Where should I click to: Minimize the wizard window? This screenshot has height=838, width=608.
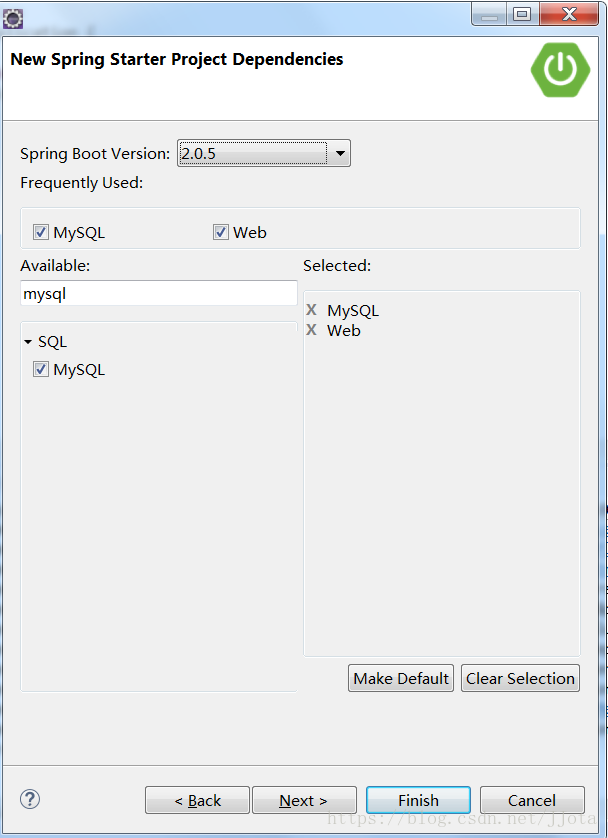489,14
